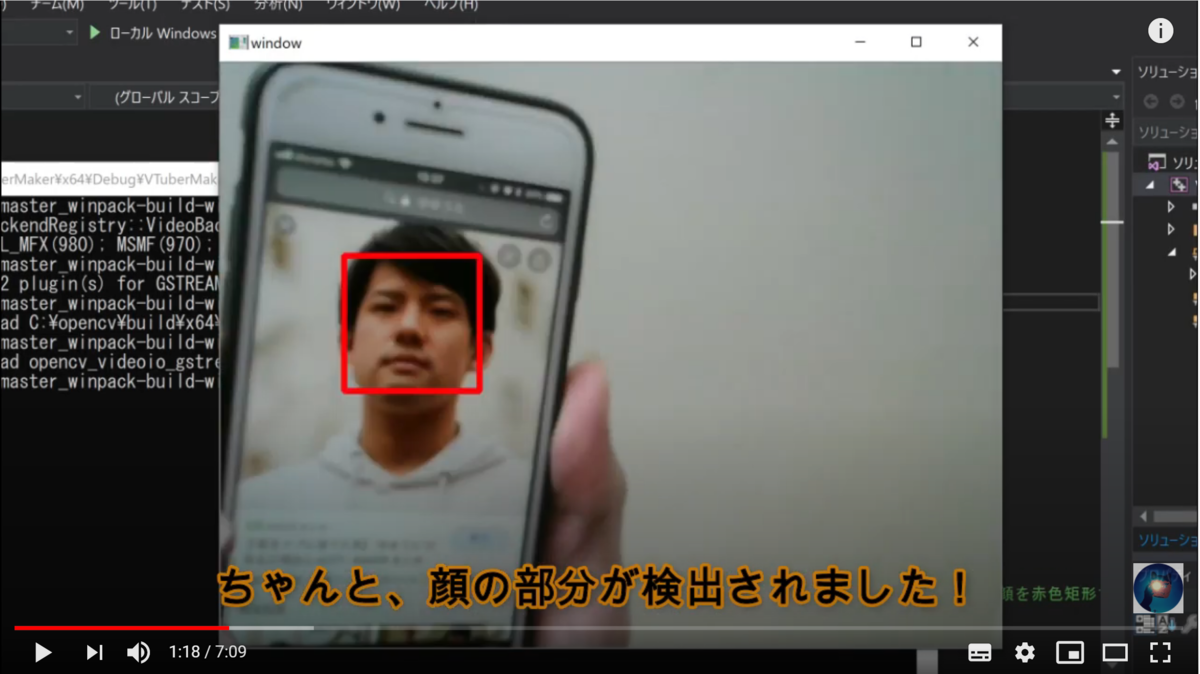
Task: Open the テスト(S) menu
Action: pyautogui.click(x=205, y=5)
